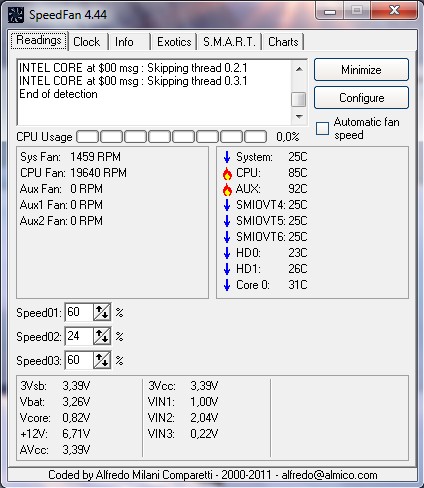Click the last CPU Usage bar segment

point(256,137)
